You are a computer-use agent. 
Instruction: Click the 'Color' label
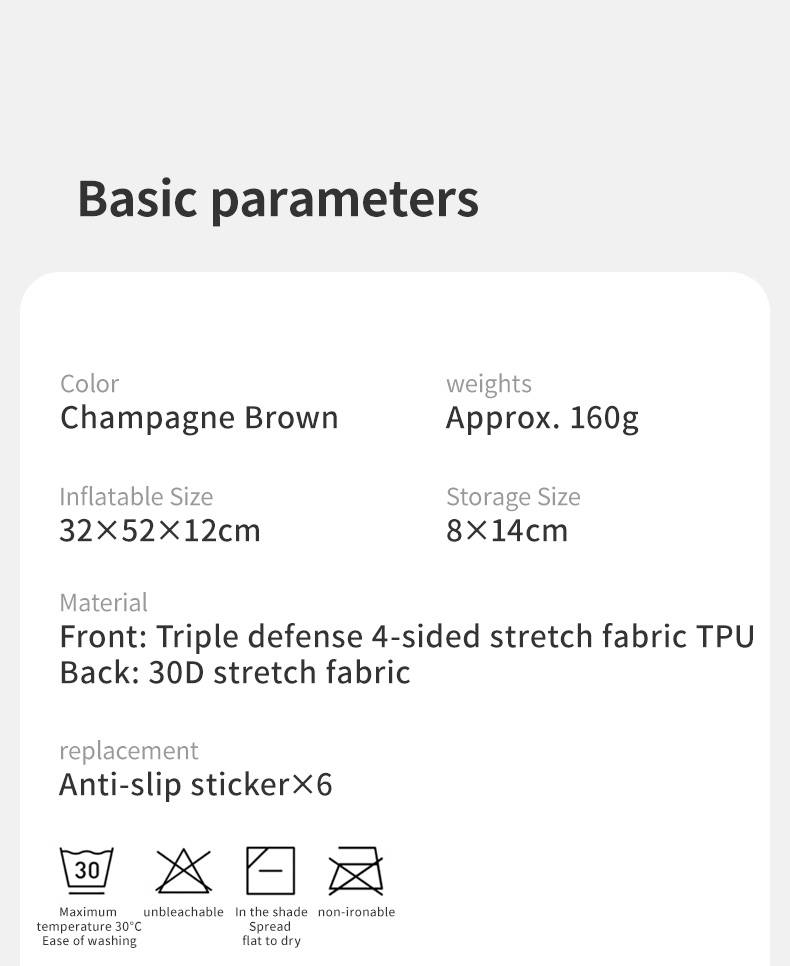click(89, 384)
